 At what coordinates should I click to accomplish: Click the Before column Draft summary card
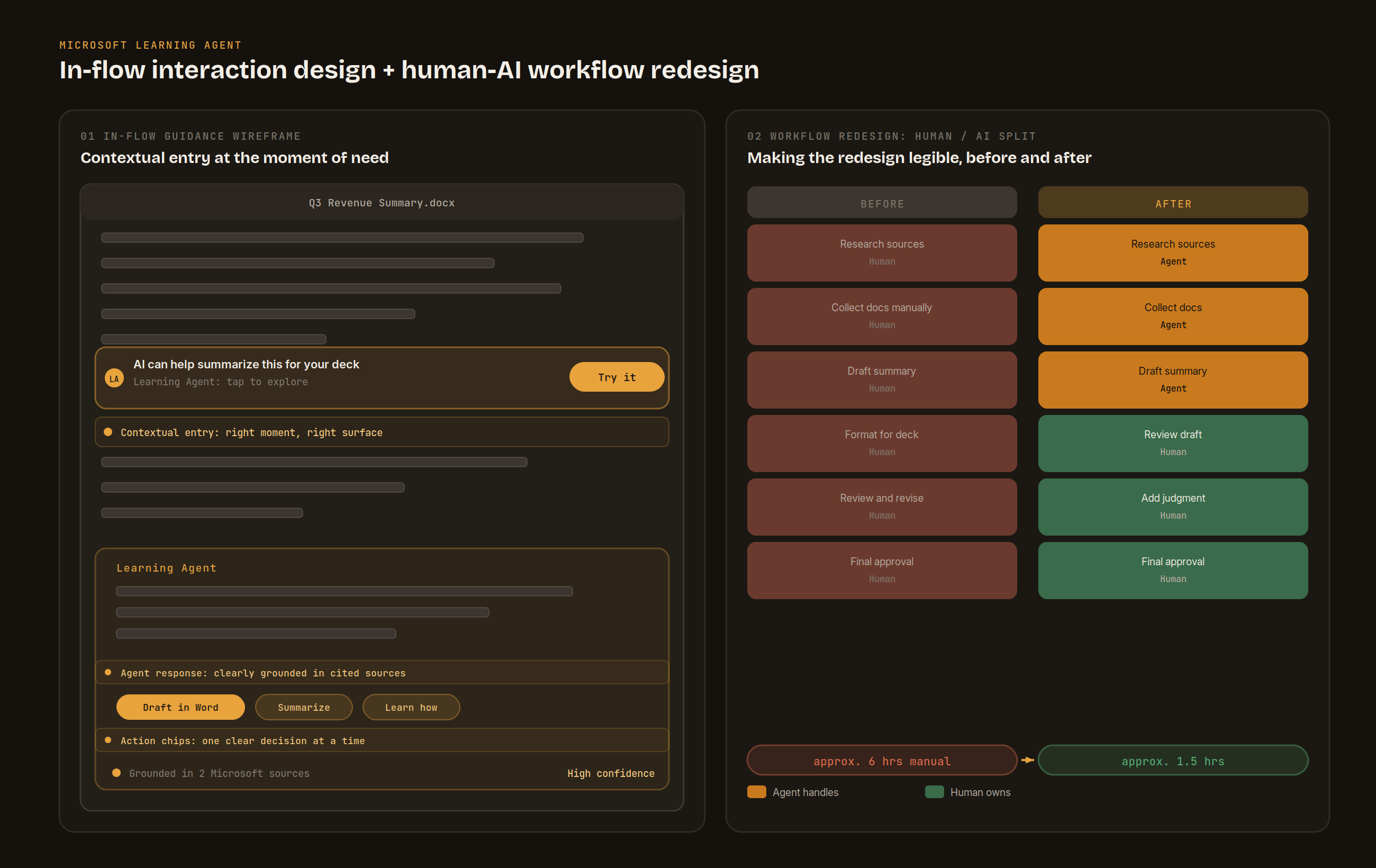(882, 379)
